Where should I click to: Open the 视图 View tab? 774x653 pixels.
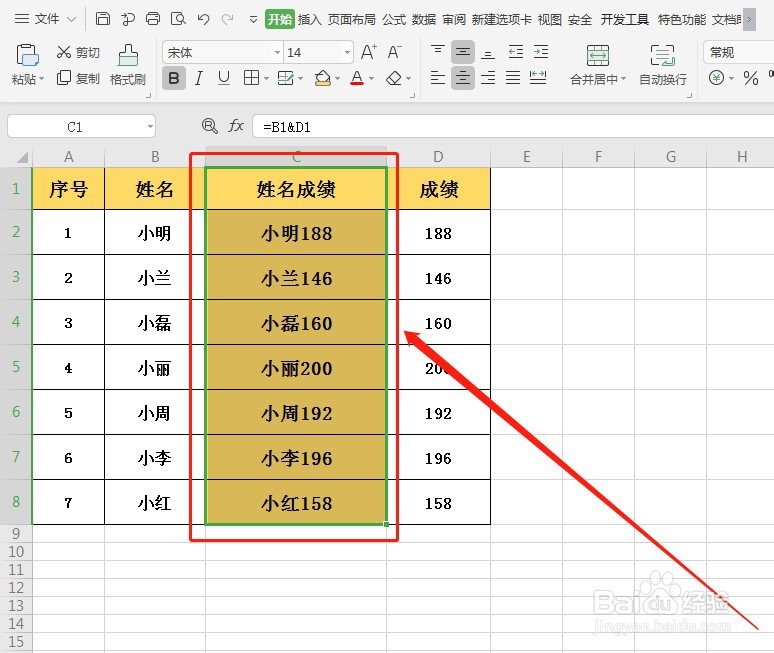(550, 20)
